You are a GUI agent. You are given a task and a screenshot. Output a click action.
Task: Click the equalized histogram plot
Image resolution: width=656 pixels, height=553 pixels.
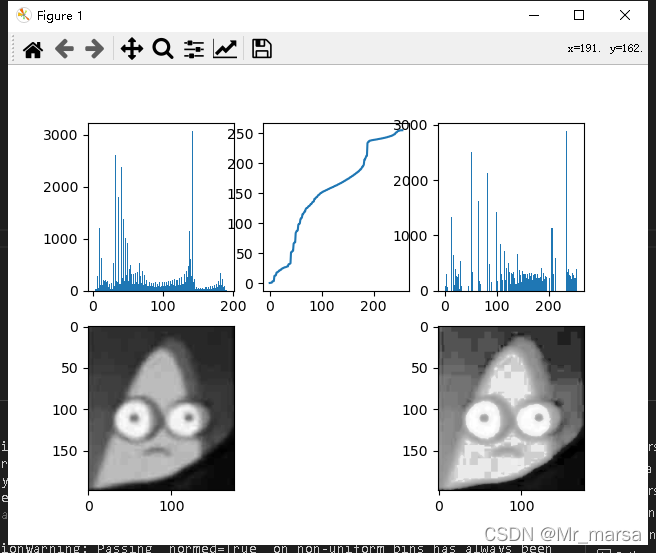click(511, 207)
